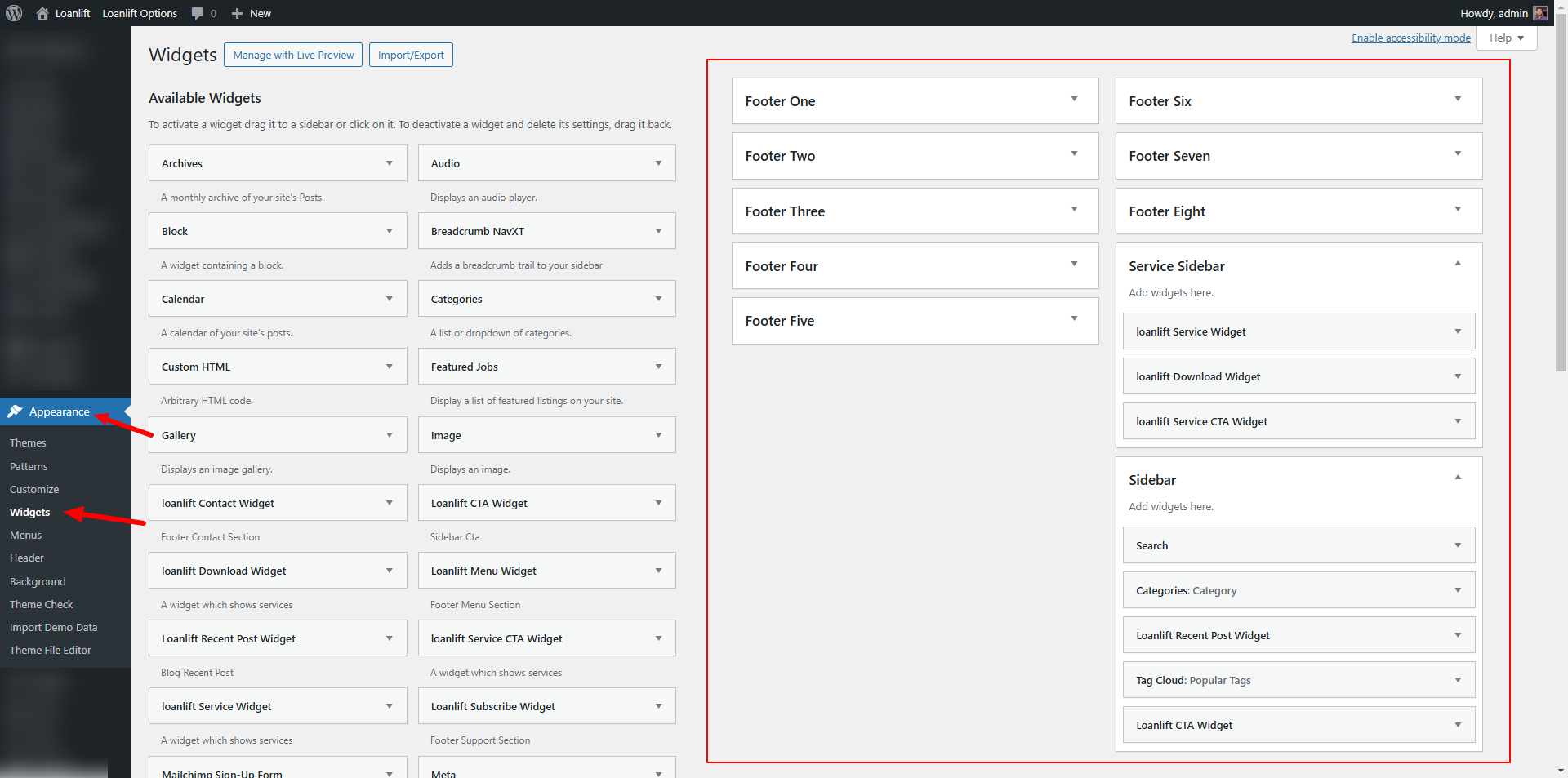1568x778 pixels.
Task: Expand the Archives widget options
Action: pyautogui.click(x=390, y=163)
